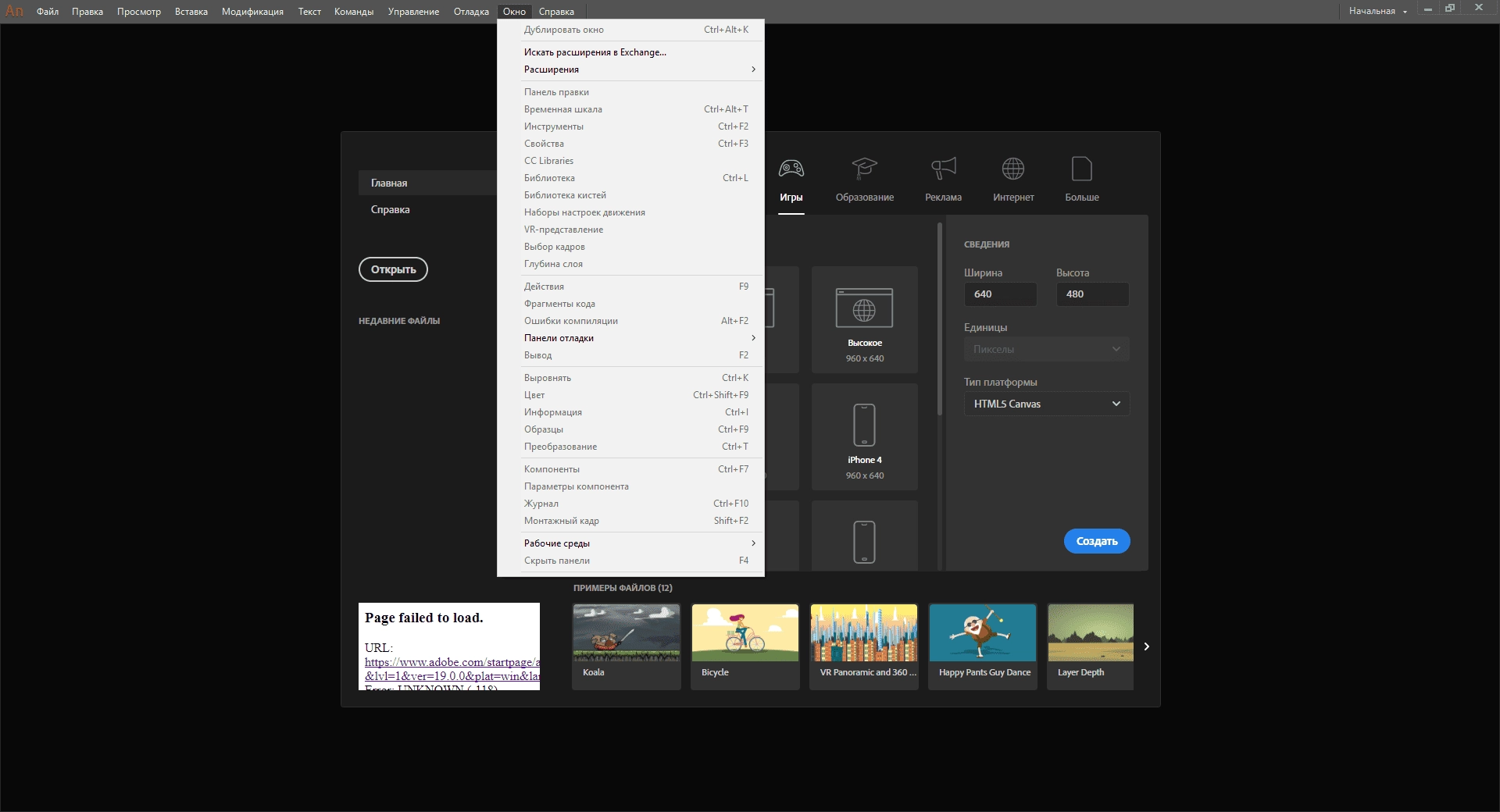Open the Модификация menu
The width and height of the screenshot is (1500, 812).
tap(252, 11)
